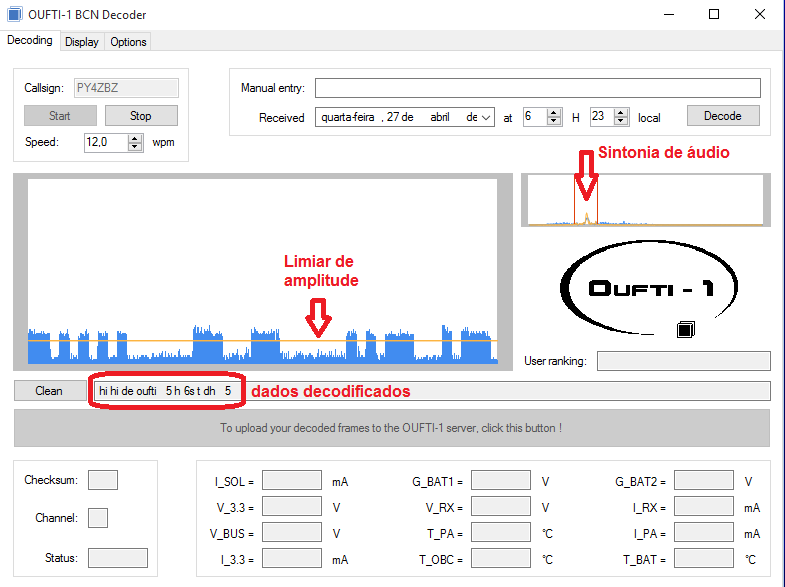This screenshot has width=785, height=587.
Task: Close the OUFTI-1 BCN Decoder window
Action: [x=760, y=15]
